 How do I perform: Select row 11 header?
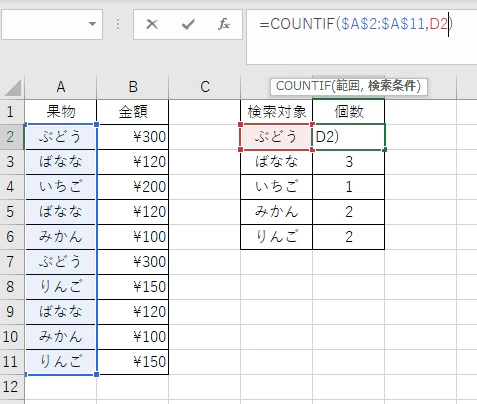click(x=12, y=362)
